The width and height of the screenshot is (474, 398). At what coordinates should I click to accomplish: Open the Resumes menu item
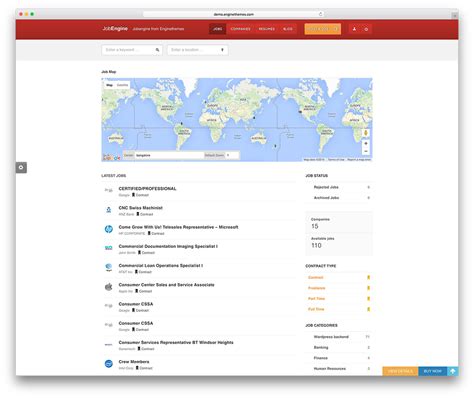tap(267, 29)
